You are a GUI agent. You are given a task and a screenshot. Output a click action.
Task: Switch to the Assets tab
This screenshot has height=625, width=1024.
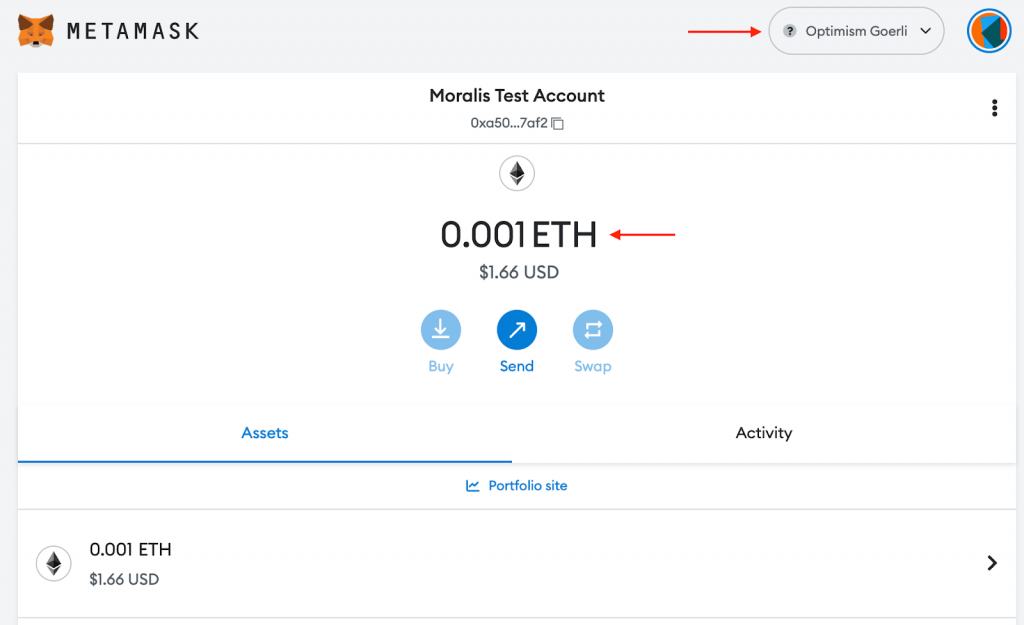click(x=264, y=433)
